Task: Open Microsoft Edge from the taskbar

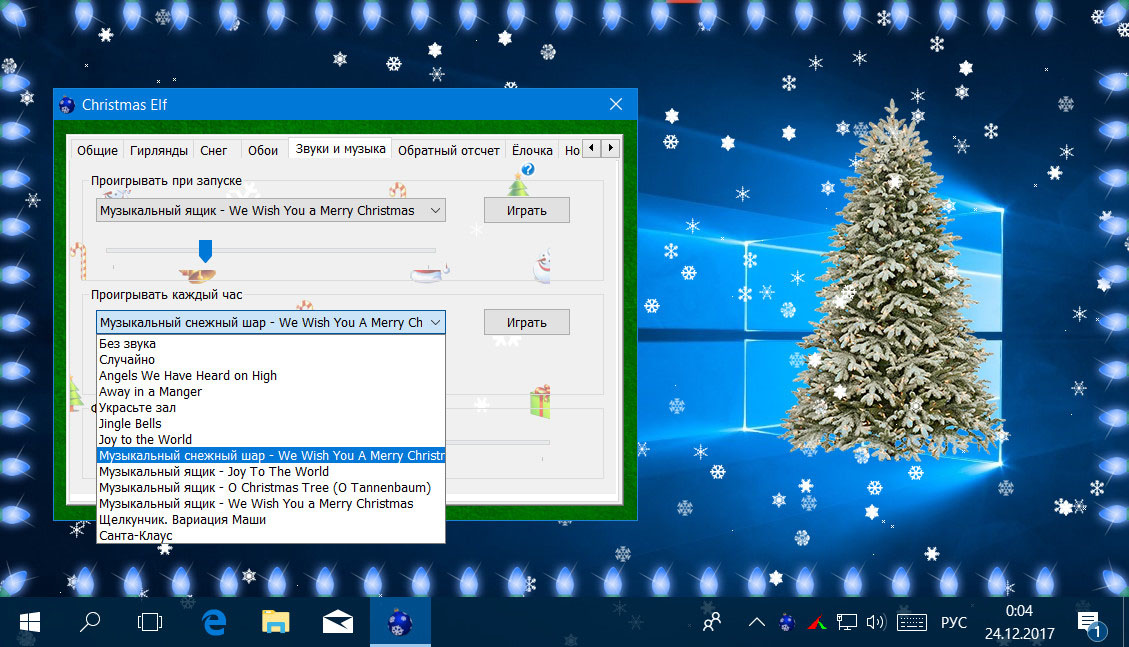Action: (214, 622)
